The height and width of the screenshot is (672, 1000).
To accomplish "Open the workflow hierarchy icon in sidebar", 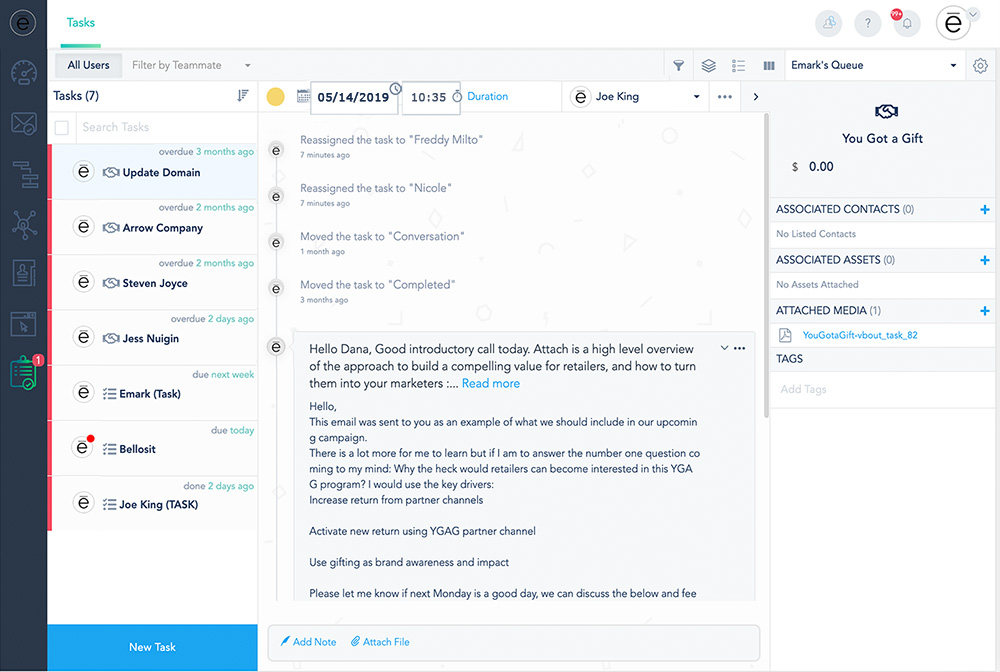I will click(26, 174).
